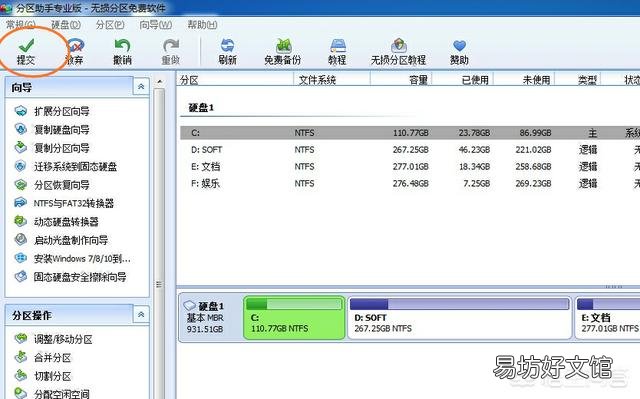Screen dimensions: 640x399
Task: Click the 调整/移动分区 item icon
Action: [20, 338]
